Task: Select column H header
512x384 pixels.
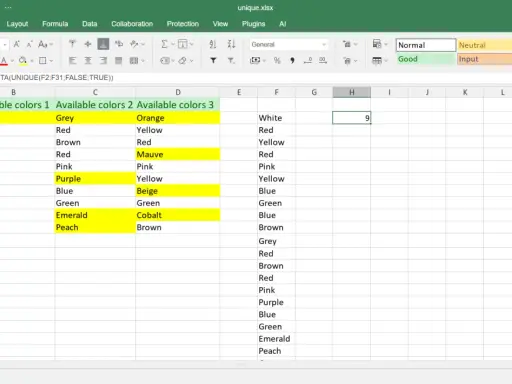Action: (352, 92)
